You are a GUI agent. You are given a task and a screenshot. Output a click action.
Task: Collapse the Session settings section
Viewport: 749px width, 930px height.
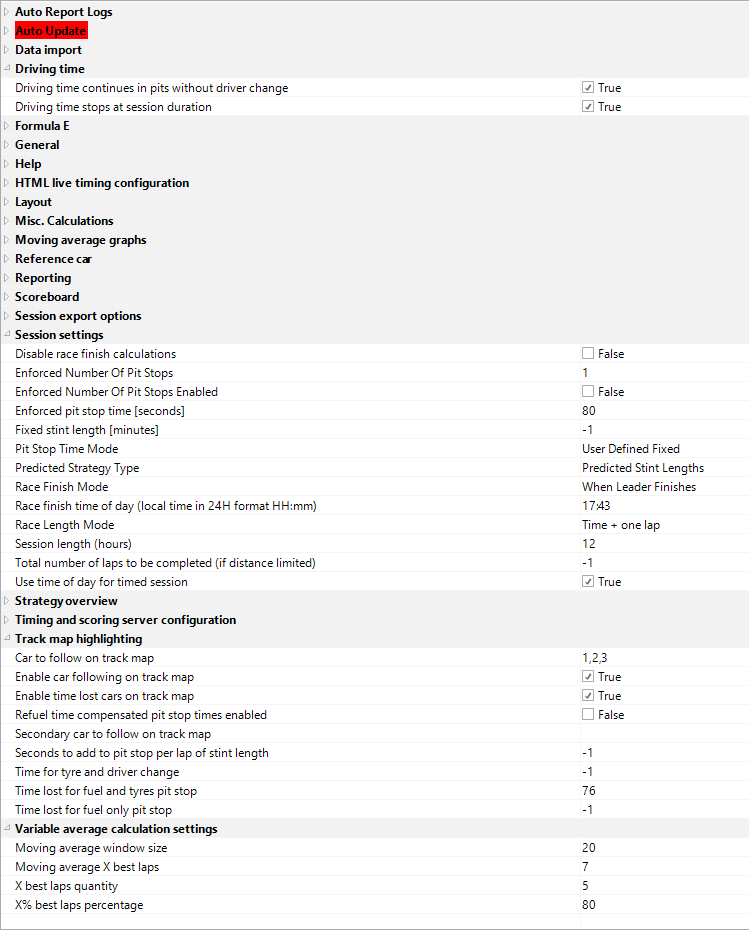coord(6,335)
